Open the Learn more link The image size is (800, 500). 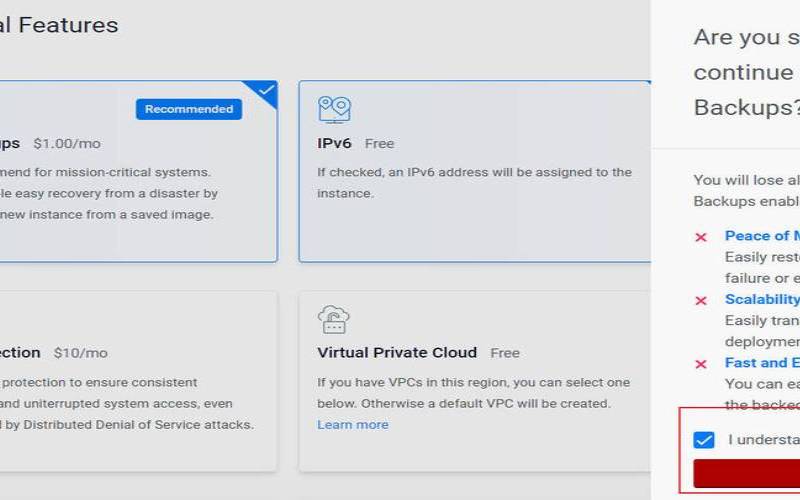pos(353,424)
